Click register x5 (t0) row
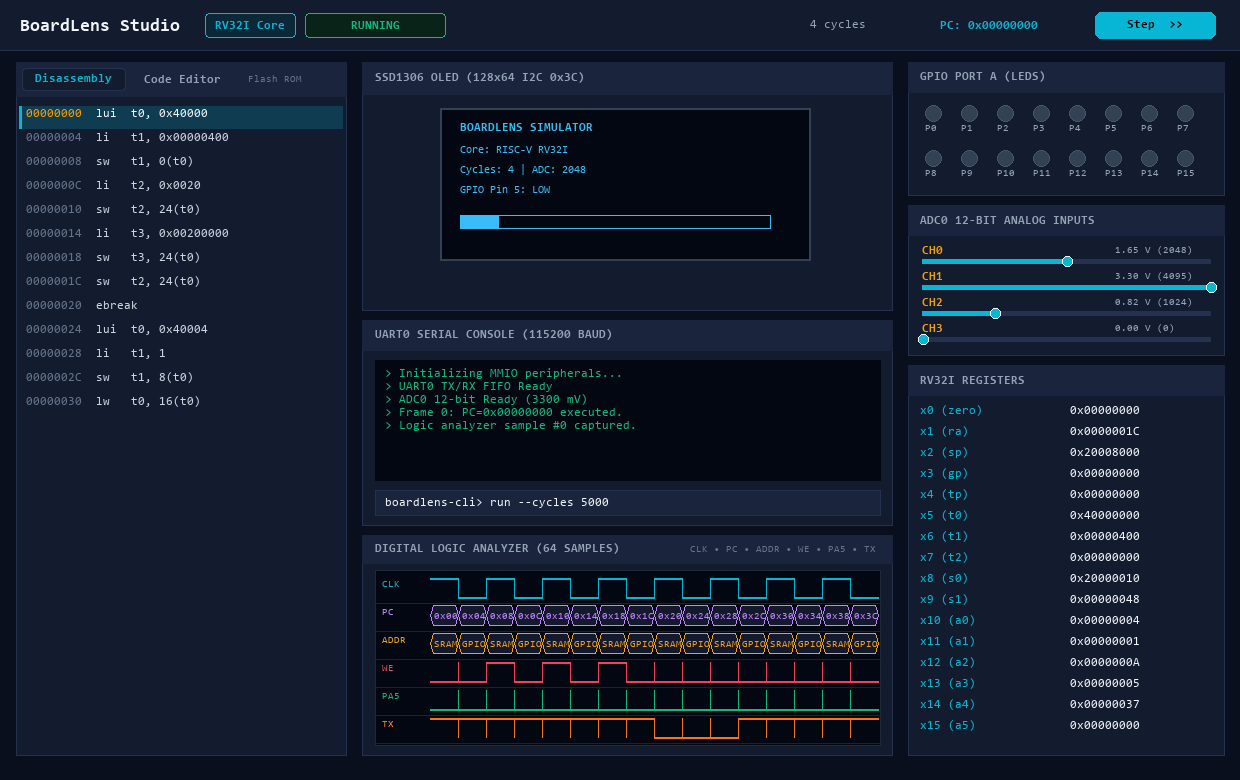This screenshot has width=1240, height=780. pyautogui.click(x=1066, y=515)
